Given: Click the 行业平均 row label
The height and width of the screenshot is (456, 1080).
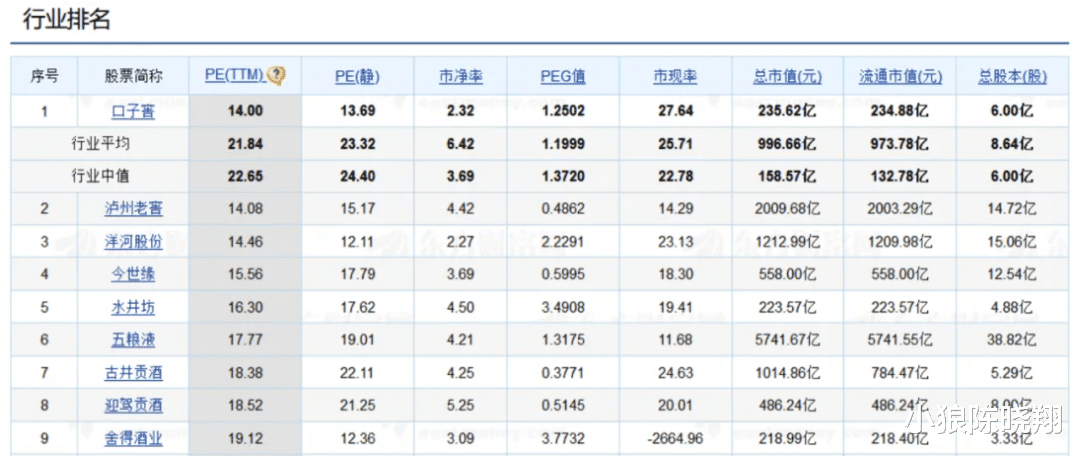Looking at the screenshot, I should [x=100, y=144].
